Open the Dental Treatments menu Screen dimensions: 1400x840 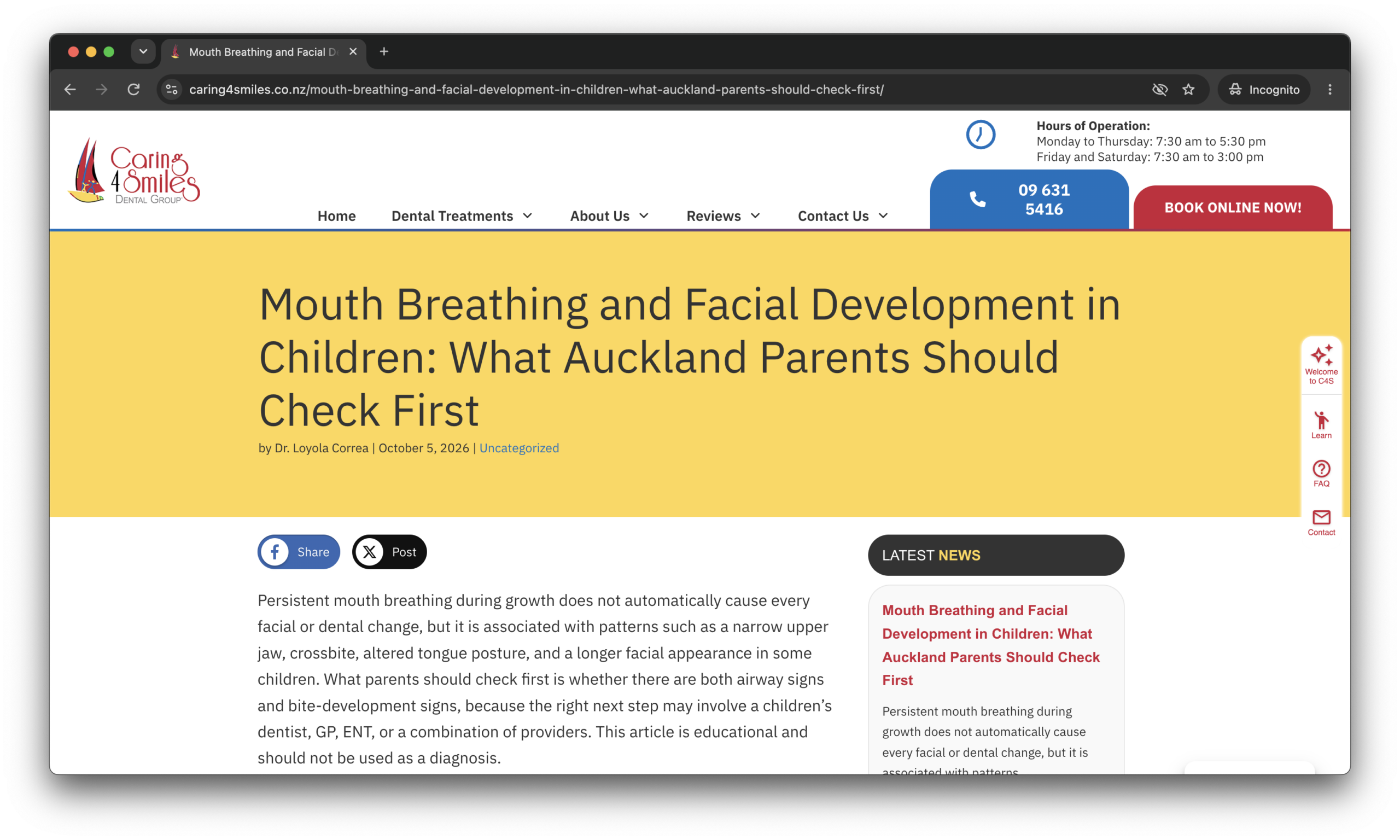click(452, 215)
